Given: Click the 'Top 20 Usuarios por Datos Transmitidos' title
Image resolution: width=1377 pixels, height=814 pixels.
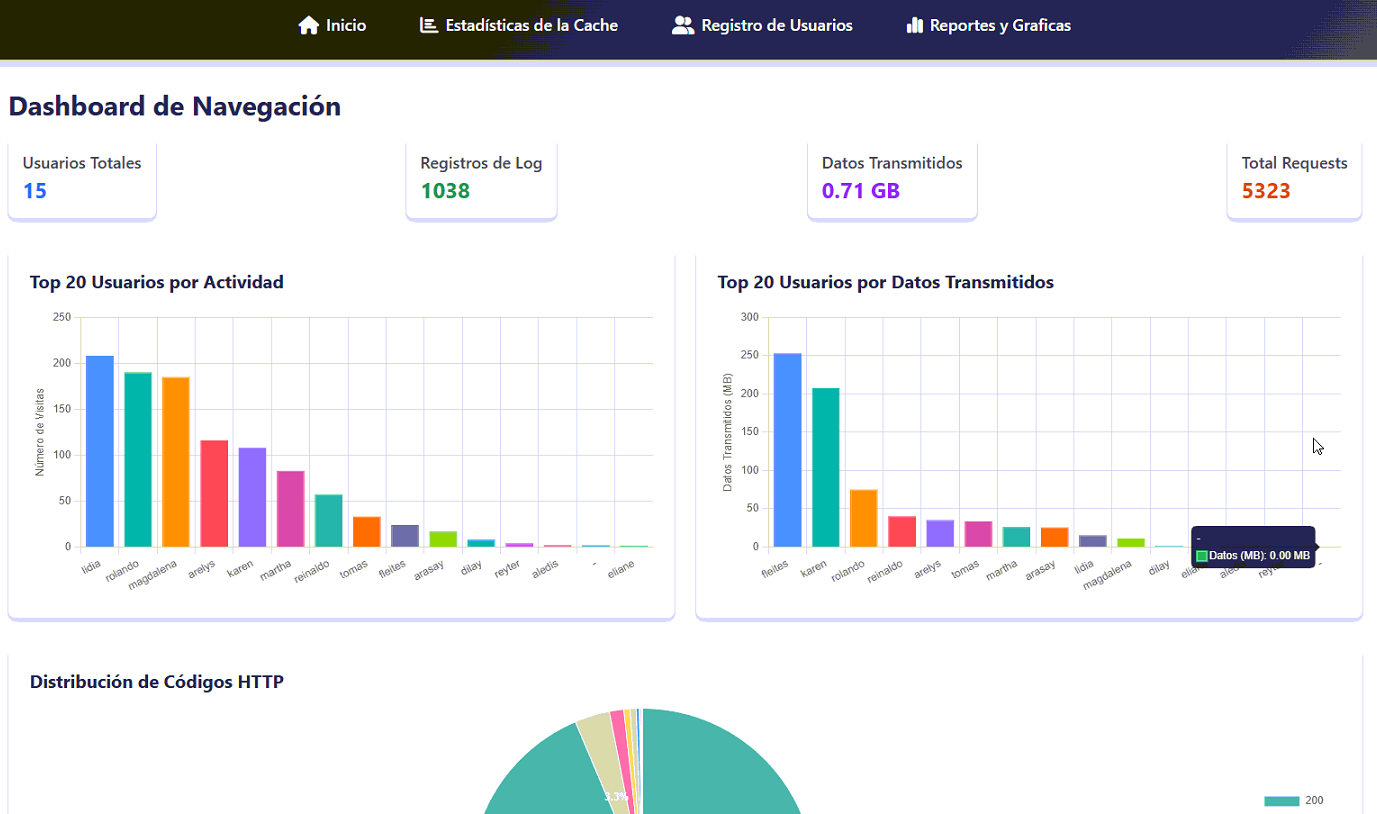Looking at the screenshot, I should tap(886, 282).
